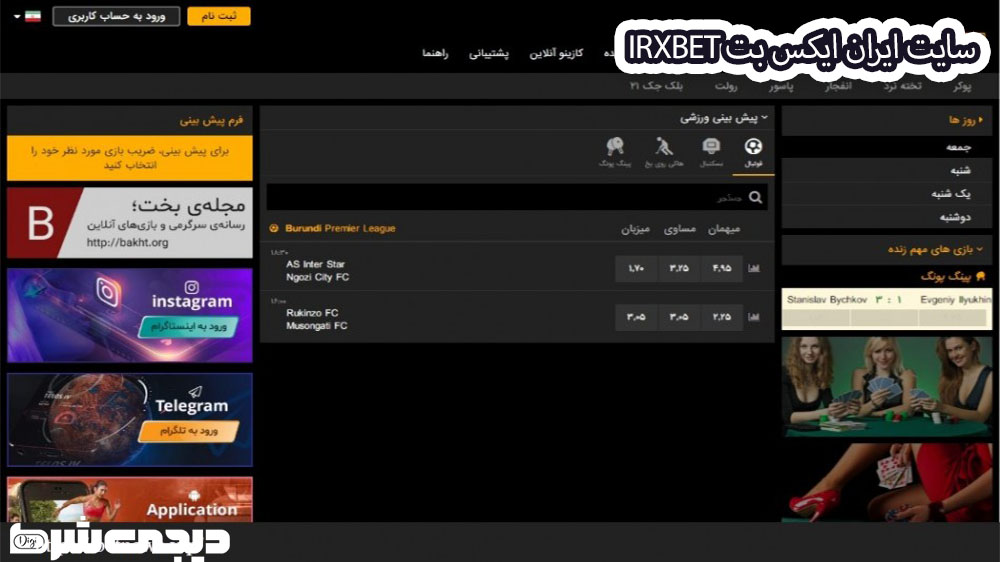The image size is (1000, 562).
Task: Click the search input field
Action: 517,197
